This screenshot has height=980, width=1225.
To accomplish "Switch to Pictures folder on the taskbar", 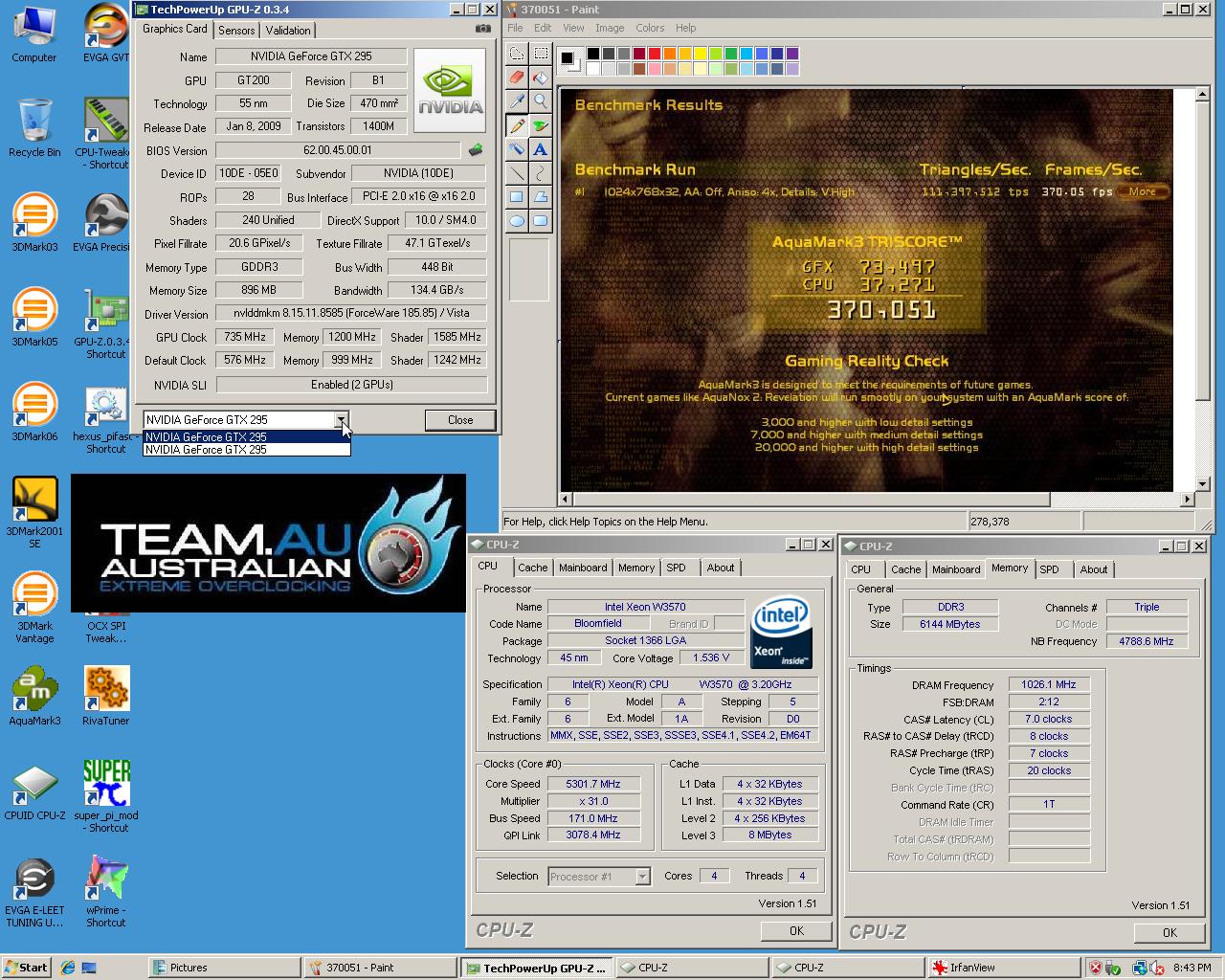I will [x=223, y=968].
